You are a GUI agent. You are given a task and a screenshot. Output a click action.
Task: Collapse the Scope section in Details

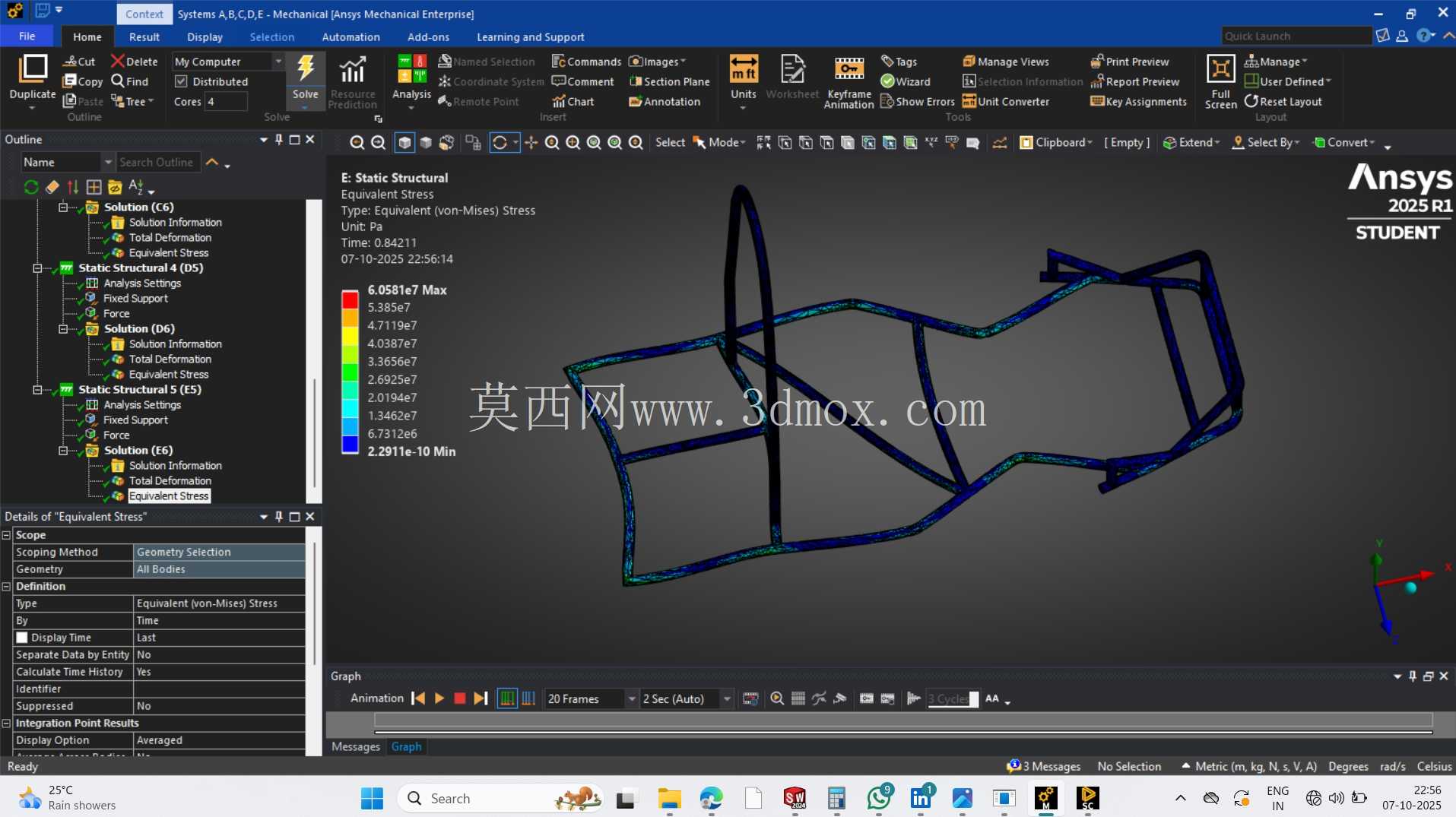click(6, 535)
